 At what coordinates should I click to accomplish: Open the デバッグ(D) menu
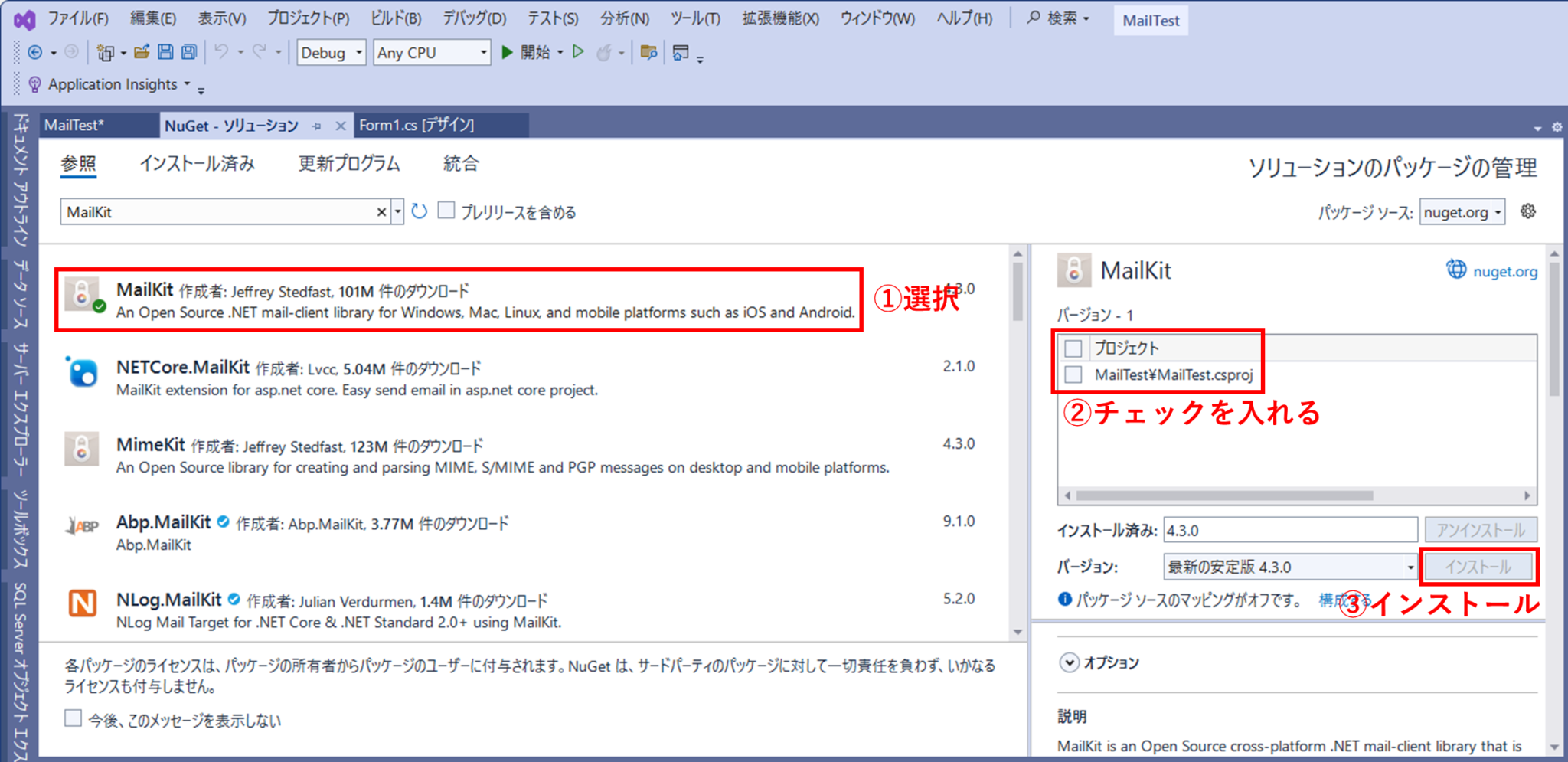pos(475,18)
